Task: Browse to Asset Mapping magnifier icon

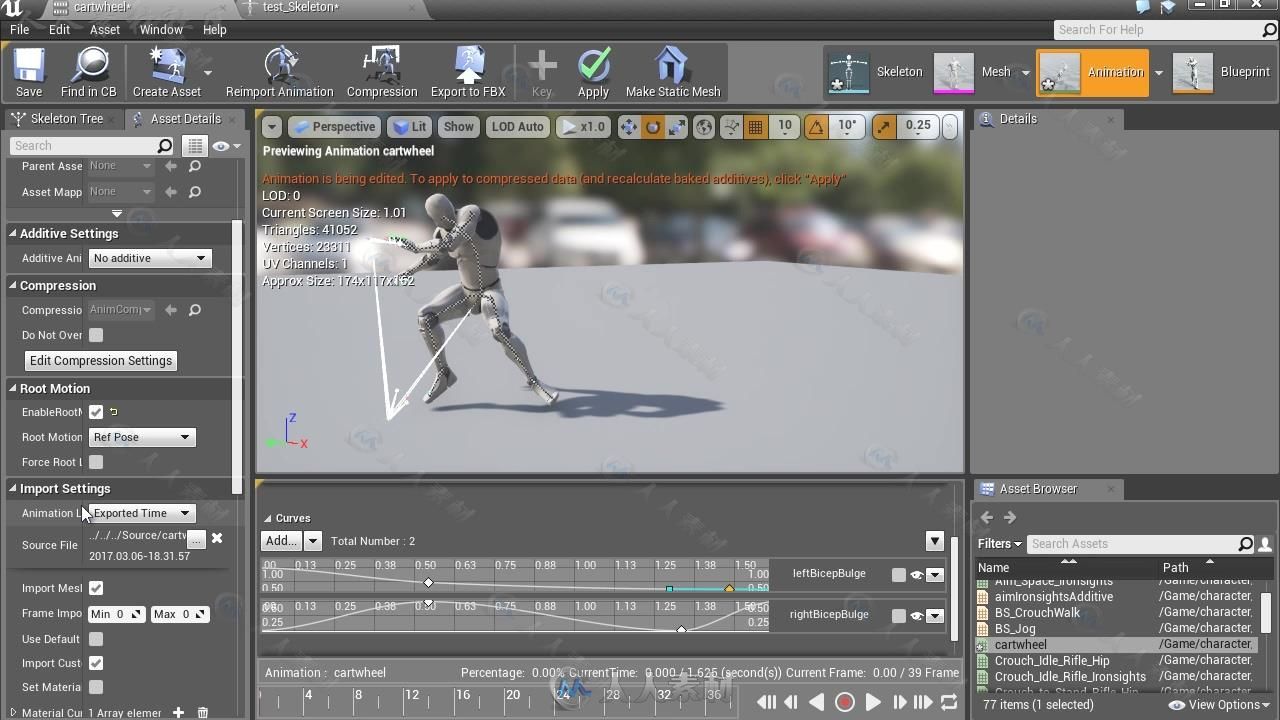Action: (x=195, y=191)
